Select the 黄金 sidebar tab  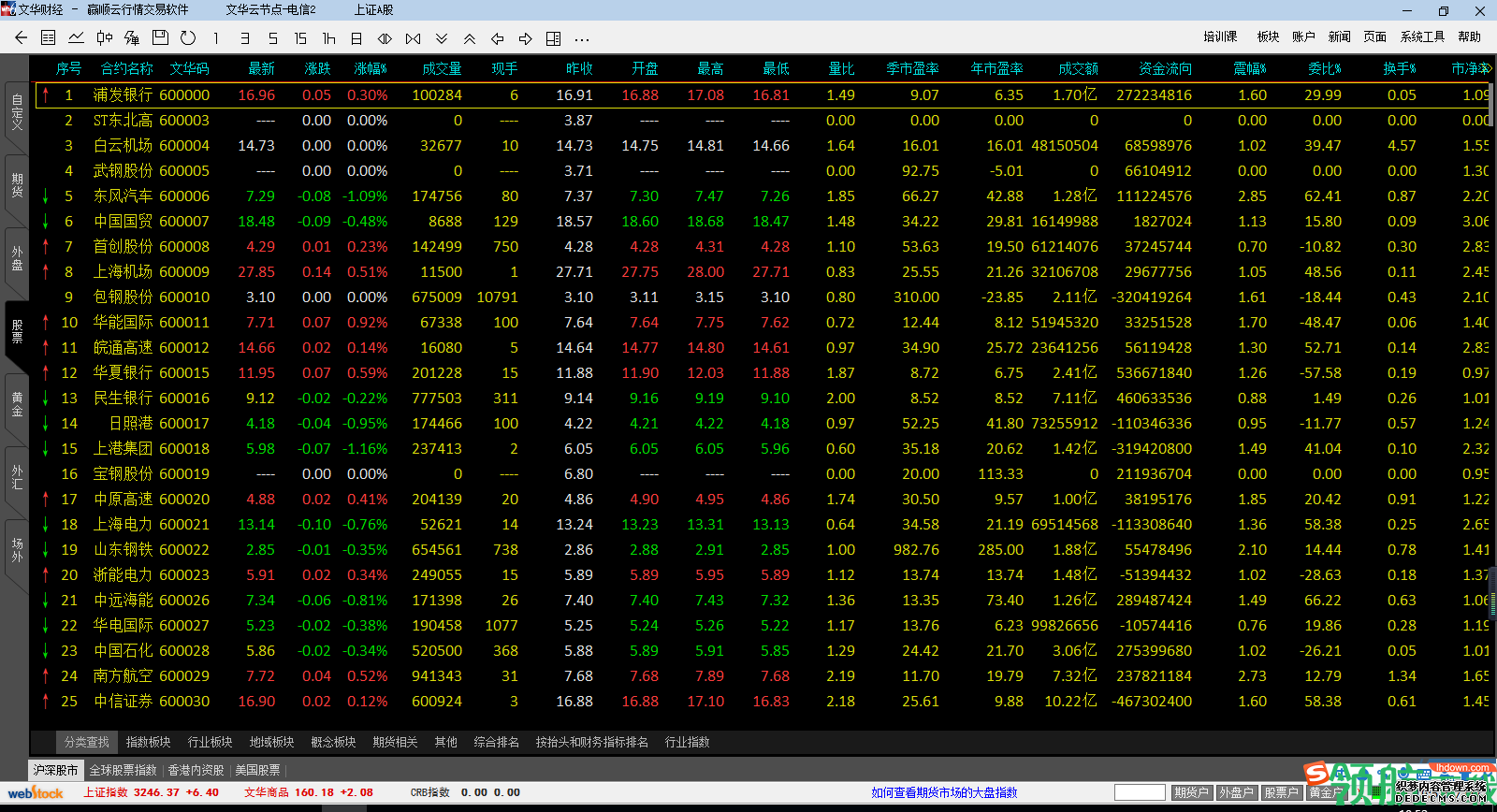16,404
